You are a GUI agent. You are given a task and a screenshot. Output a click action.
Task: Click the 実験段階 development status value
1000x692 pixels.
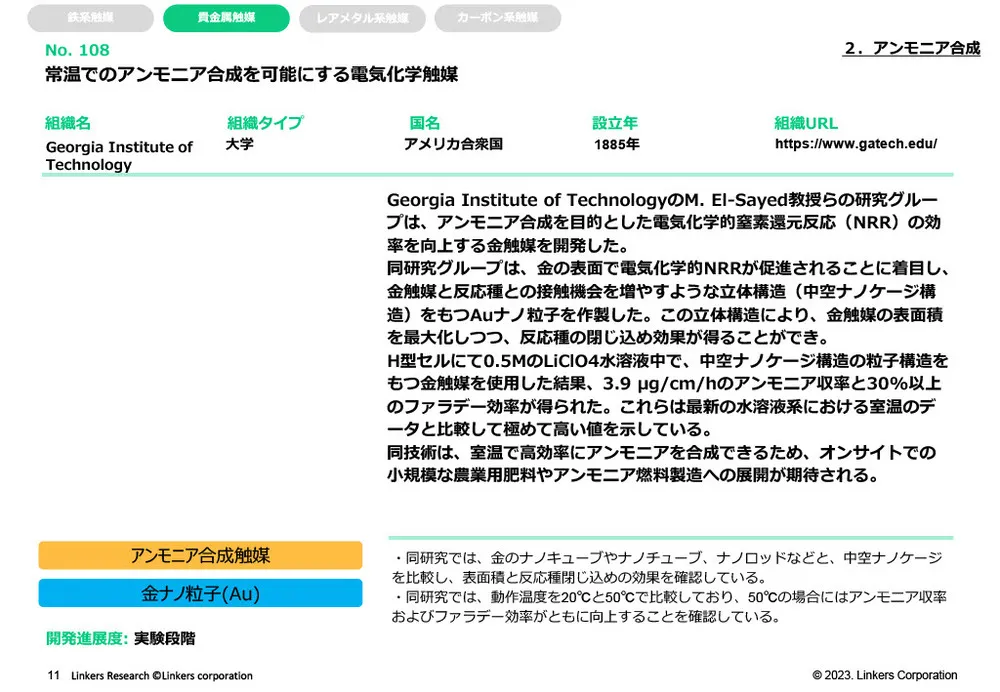165,638
